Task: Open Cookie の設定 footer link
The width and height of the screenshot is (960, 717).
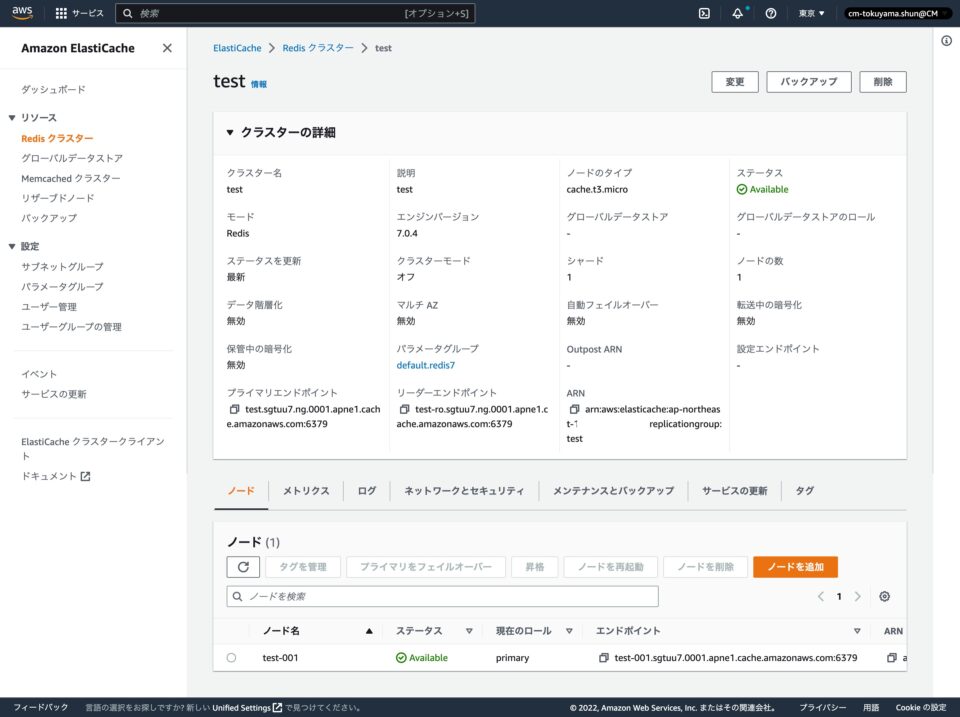Action: [921, 708]
